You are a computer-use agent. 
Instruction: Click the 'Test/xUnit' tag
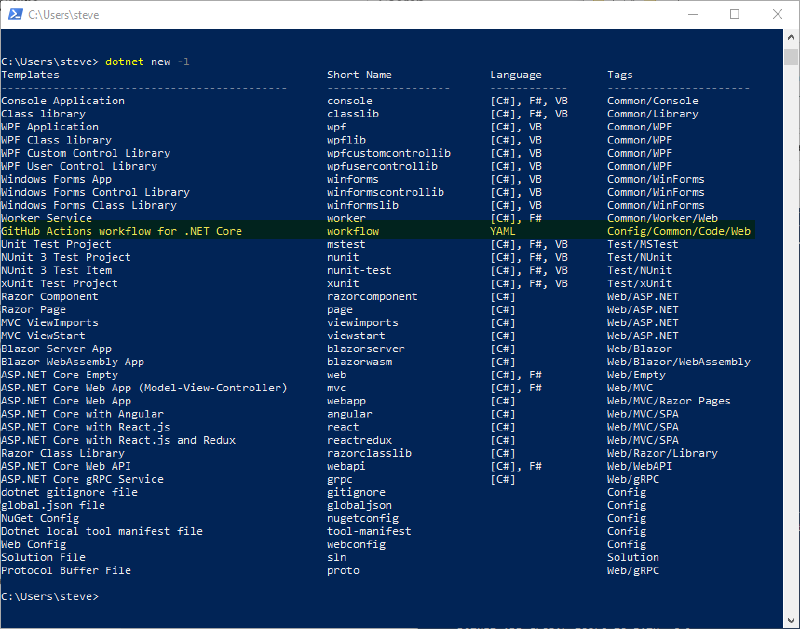point(639,284)
